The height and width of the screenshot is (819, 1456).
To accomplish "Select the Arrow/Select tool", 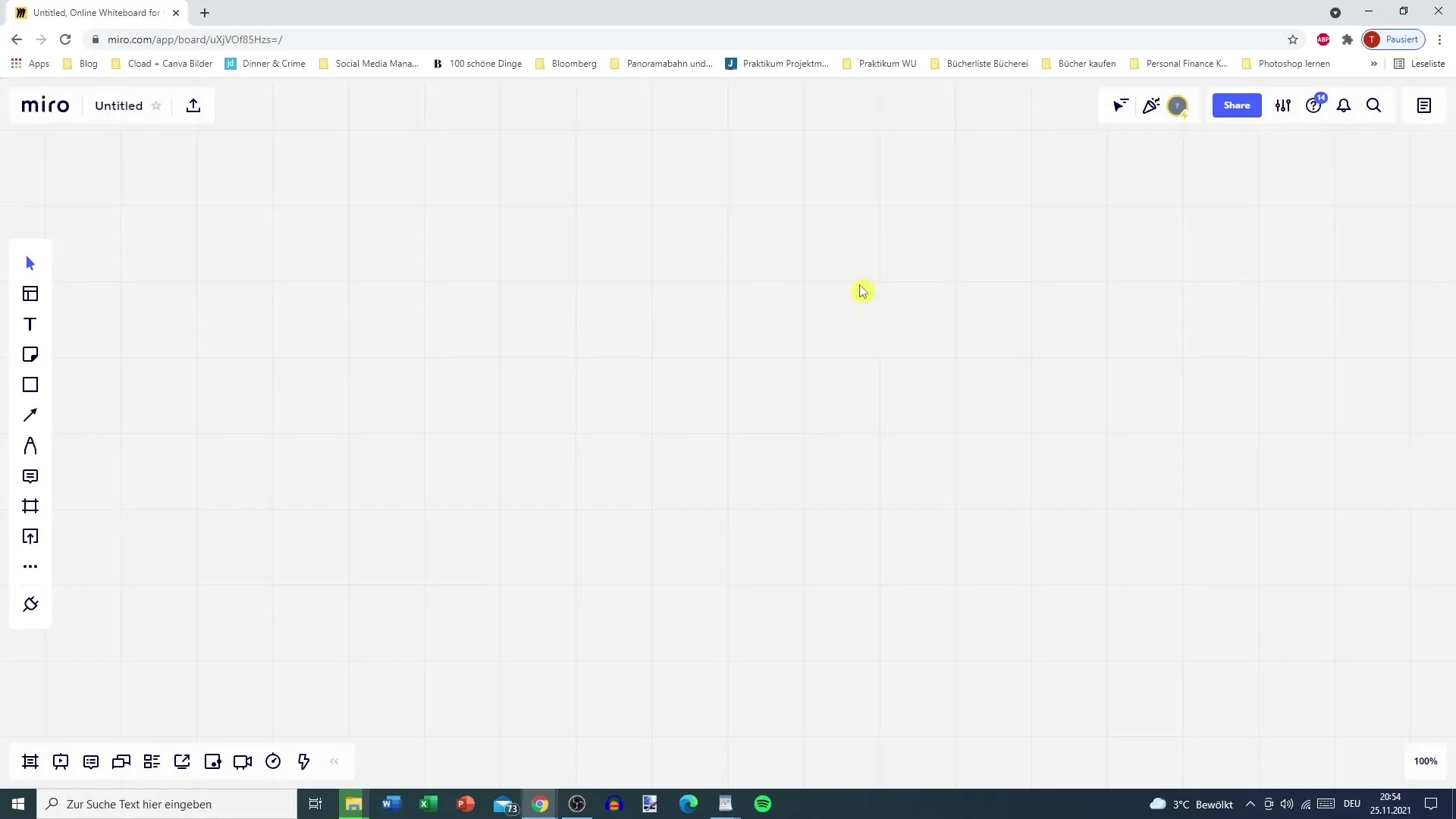I will pos(30,262).
